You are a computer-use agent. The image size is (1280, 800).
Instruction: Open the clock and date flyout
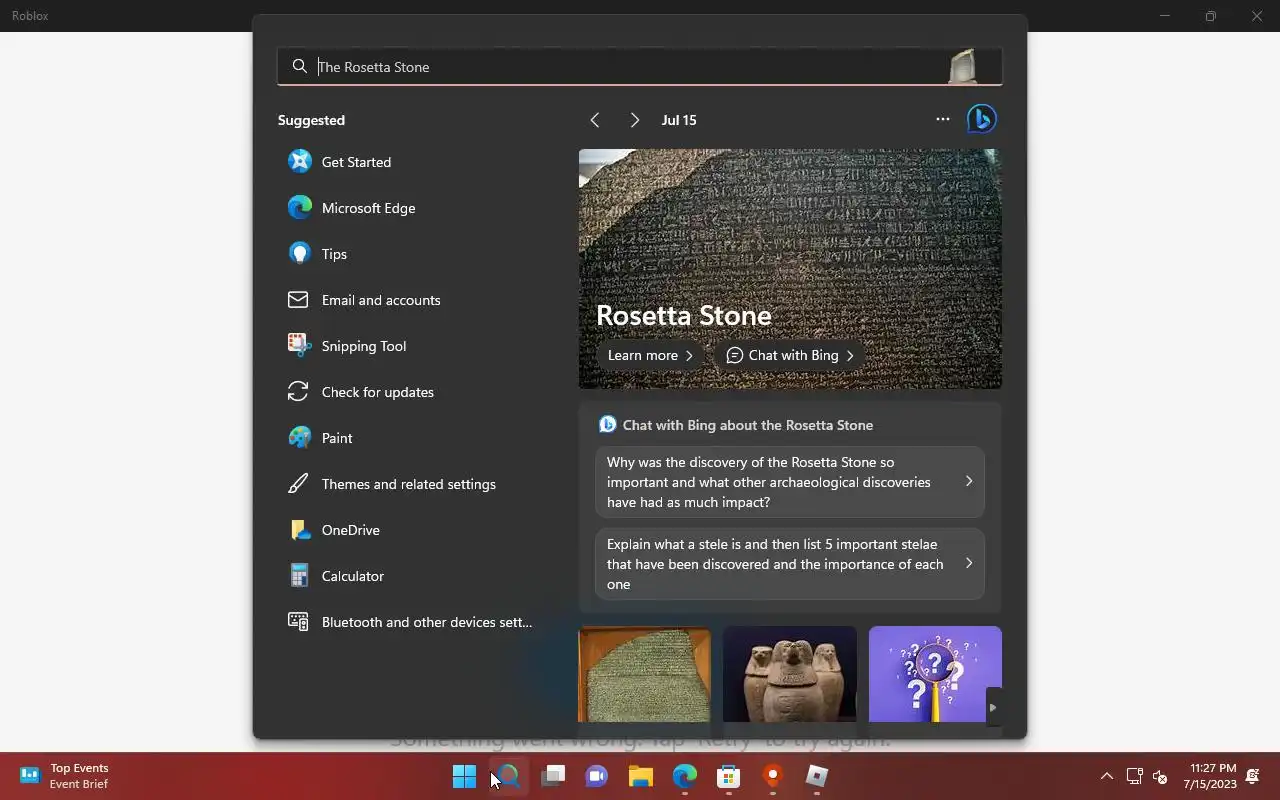(x=1212, y=776)
